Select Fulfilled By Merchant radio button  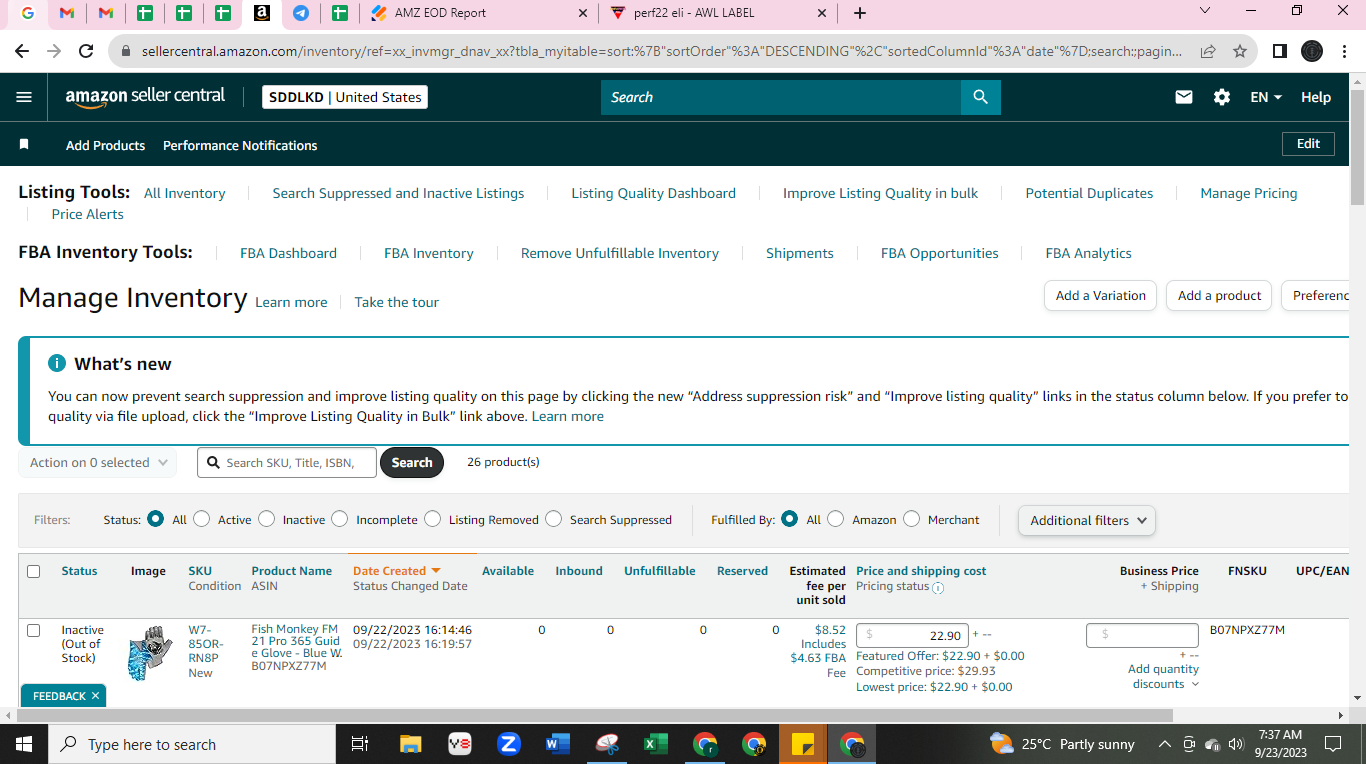[911, 519]
